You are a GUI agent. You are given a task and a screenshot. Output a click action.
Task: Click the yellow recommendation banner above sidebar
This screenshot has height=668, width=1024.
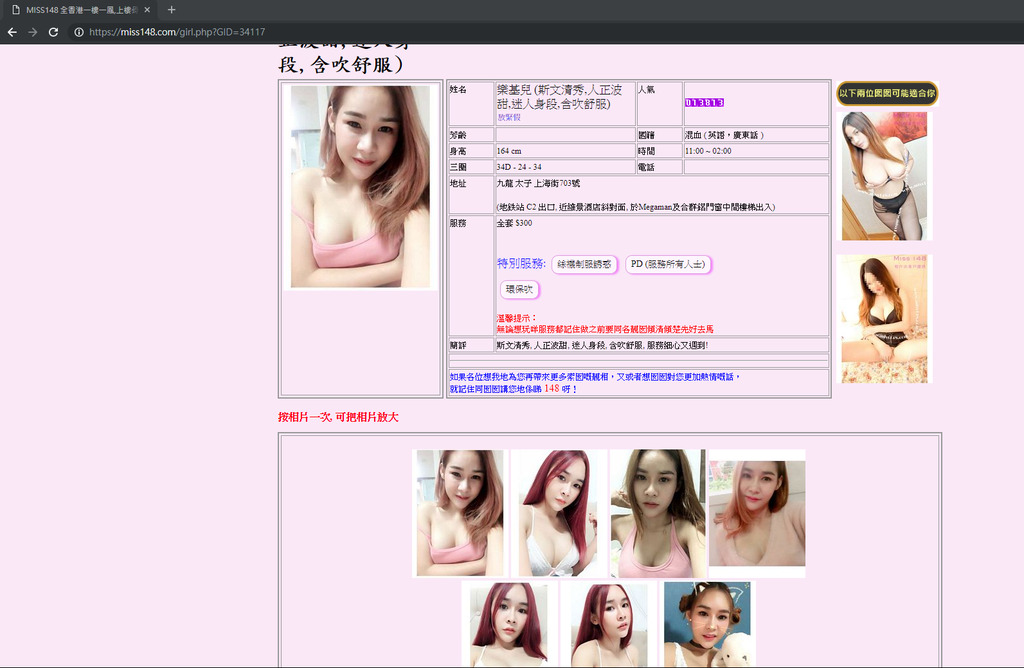click(886, 93)
